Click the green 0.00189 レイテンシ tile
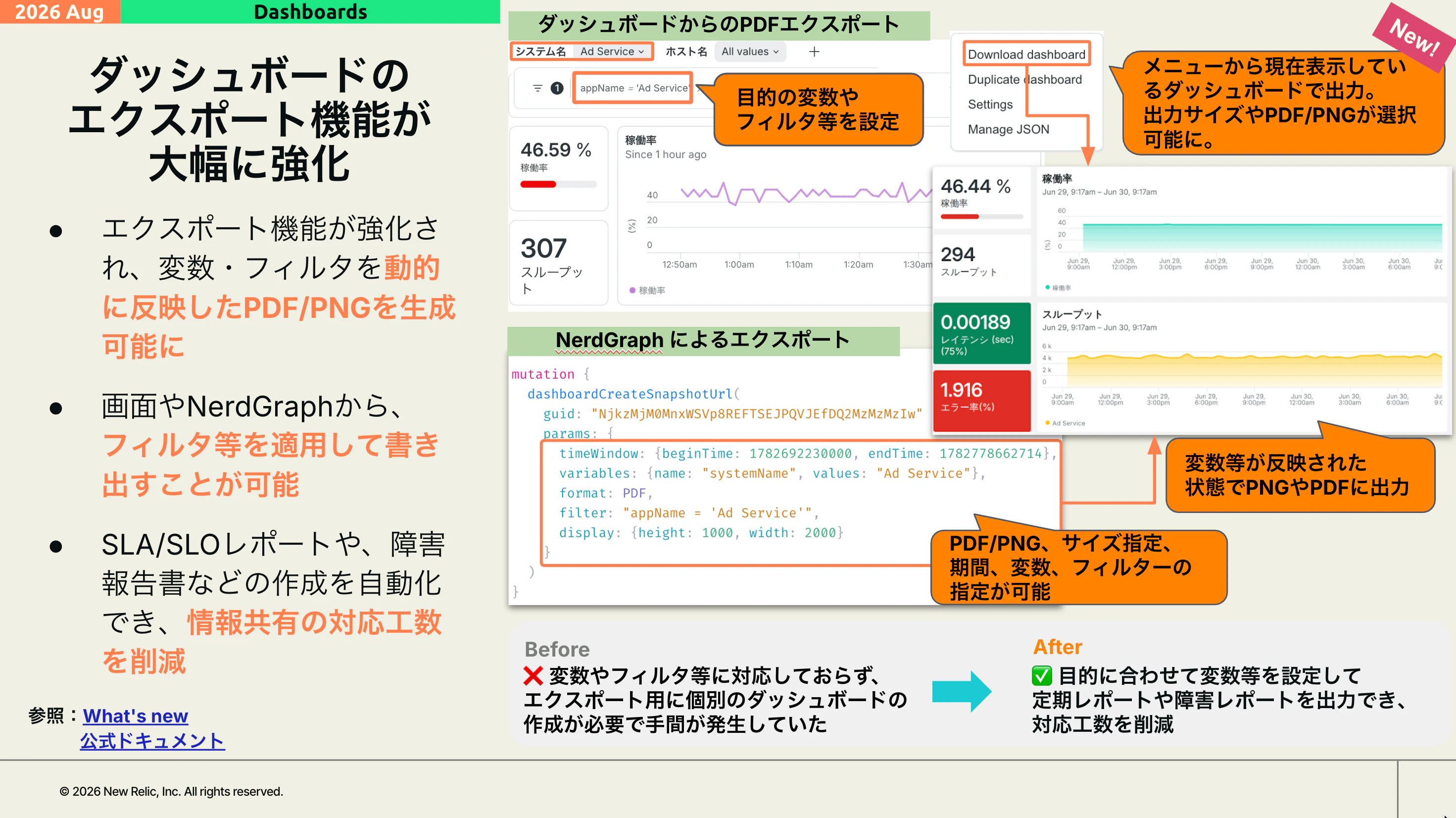The height and width of the screenshot is (818, 1456). tap(982, 333)
